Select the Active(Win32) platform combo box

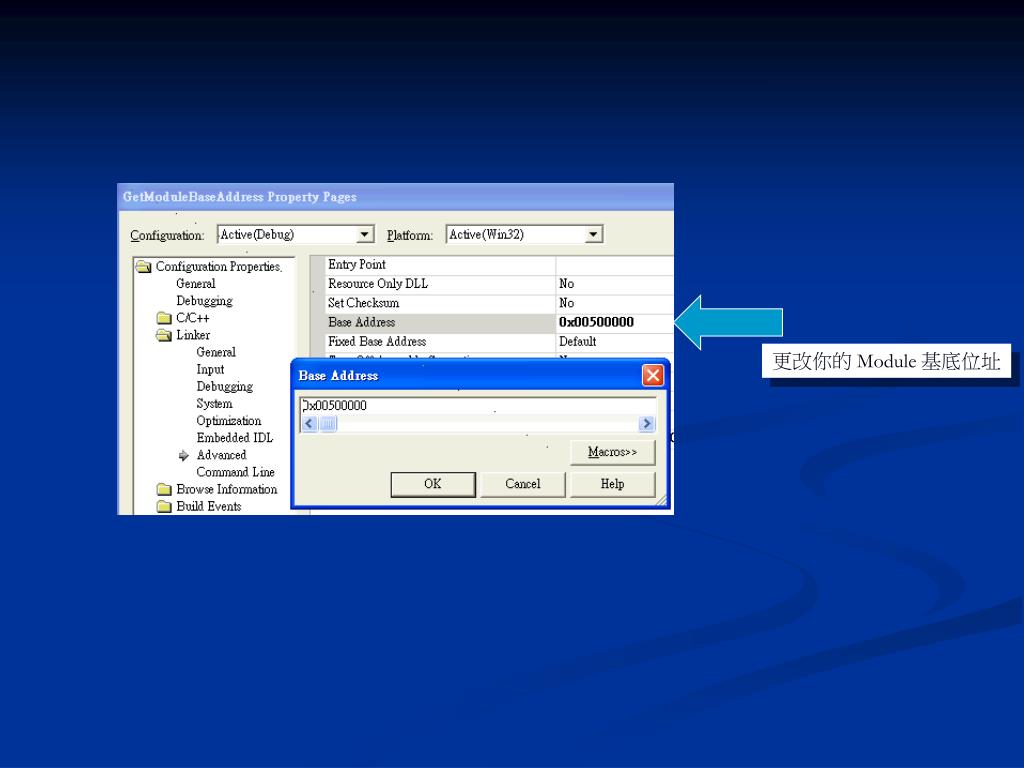[x=524, y=234]
